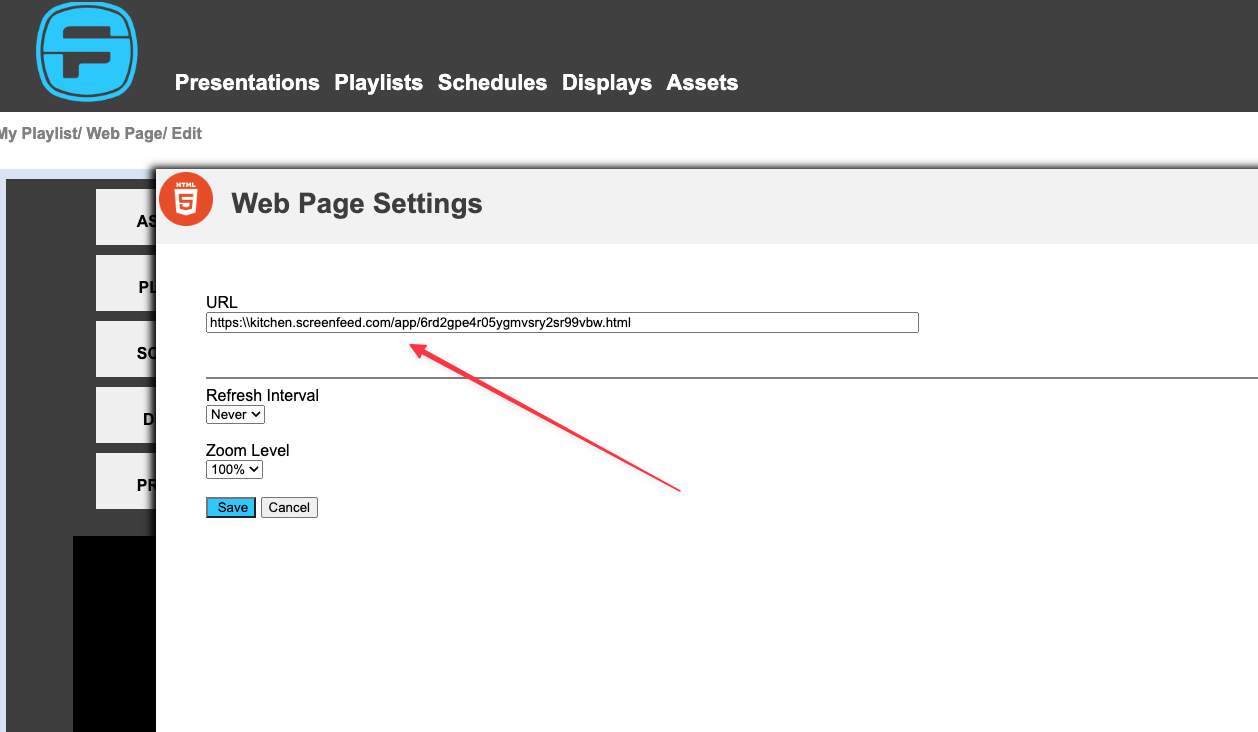This screenshot has height=732, width=1258.
Task: Click the app logo in the top navigation bar
Action: (86, 52)
